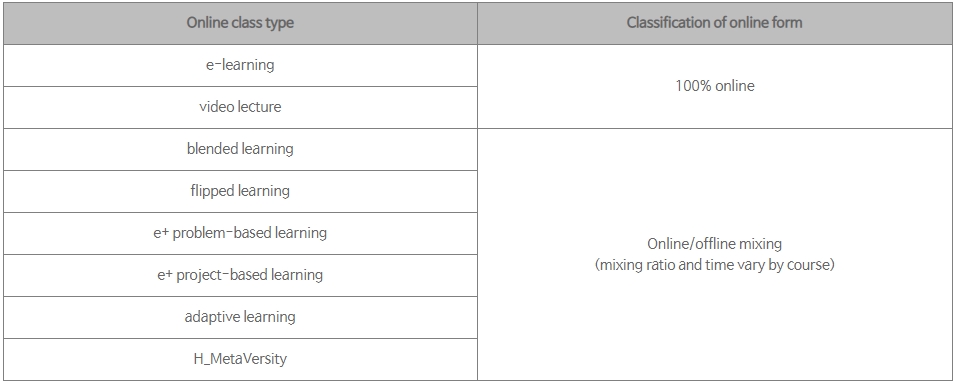This screenshot has height=386, width=958.
Task: Click the flipped learning cell
Action: (x=240, y=192)
